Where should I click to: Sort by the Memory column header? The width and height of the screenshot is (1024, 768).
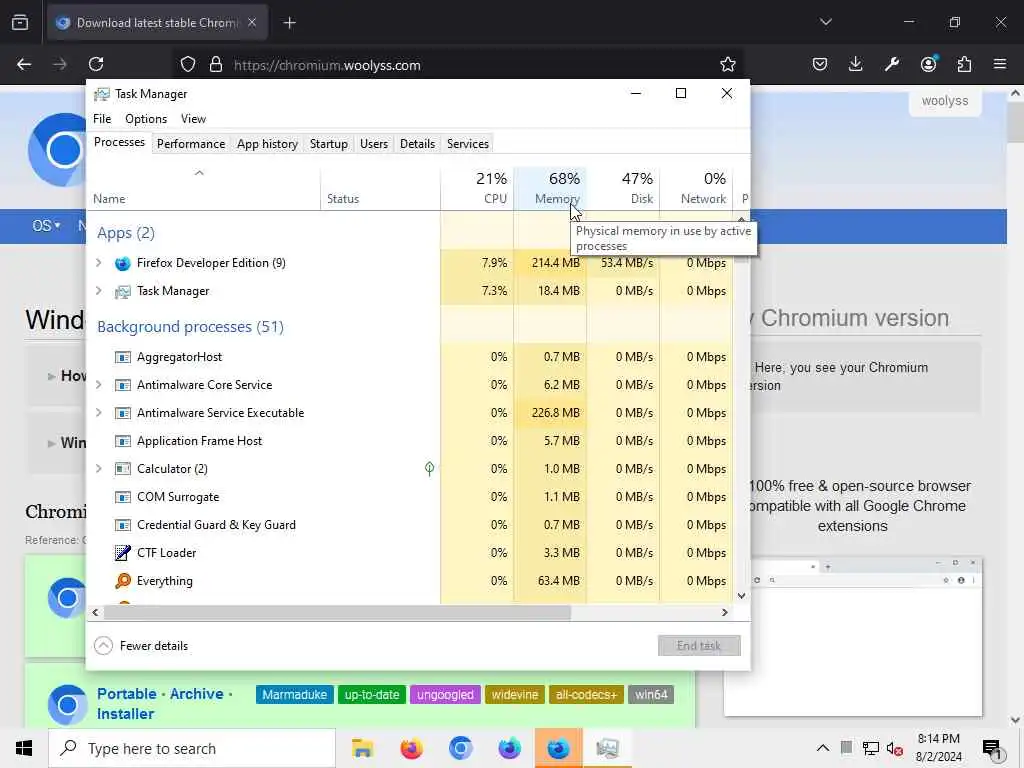click(x=550, y=188)
